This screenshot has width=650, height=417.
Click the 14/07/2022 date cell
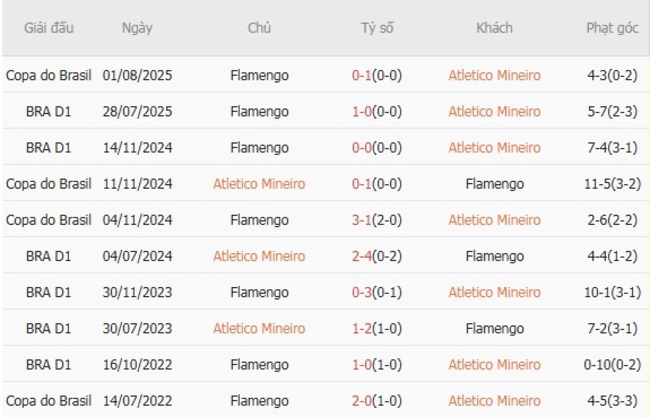pos(137,400)
